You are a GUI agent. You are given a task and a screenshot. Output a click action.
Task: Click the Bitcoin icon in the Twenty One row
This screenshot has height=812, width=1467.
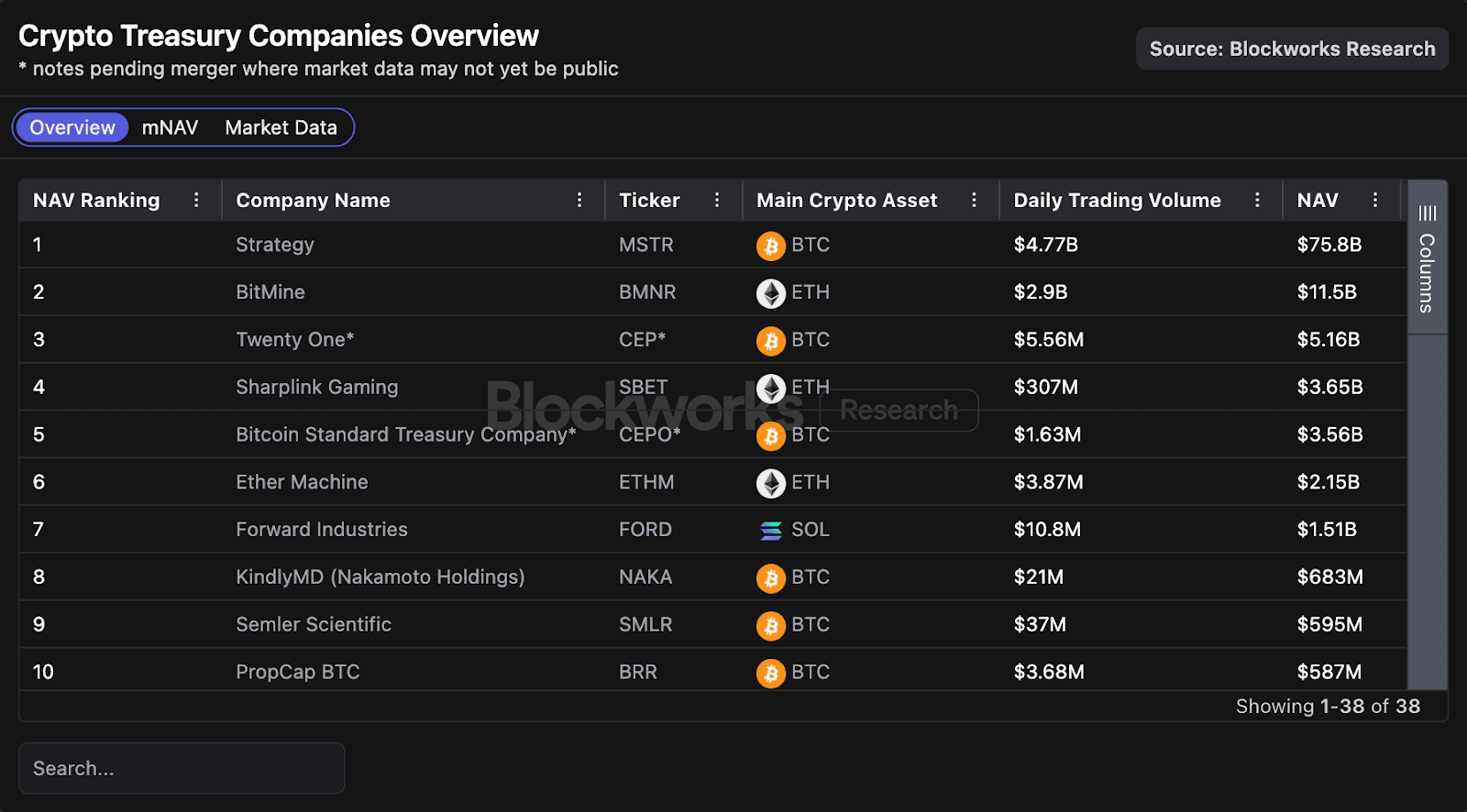click(771, 341)
